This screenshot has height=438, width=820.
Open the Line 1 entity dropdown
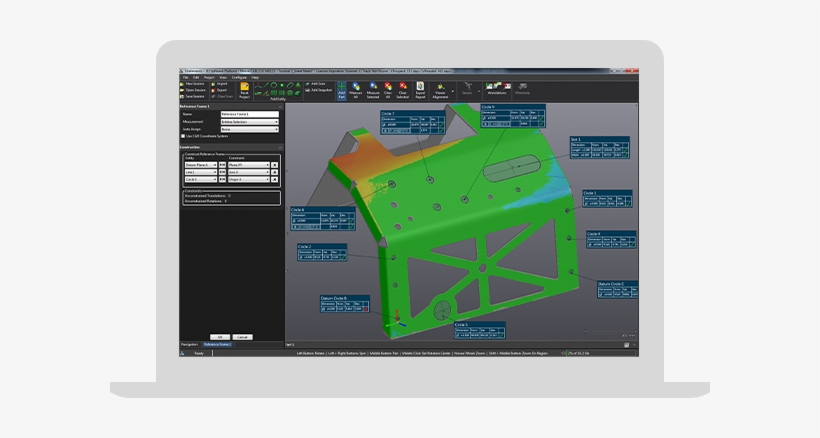[201, 172]
